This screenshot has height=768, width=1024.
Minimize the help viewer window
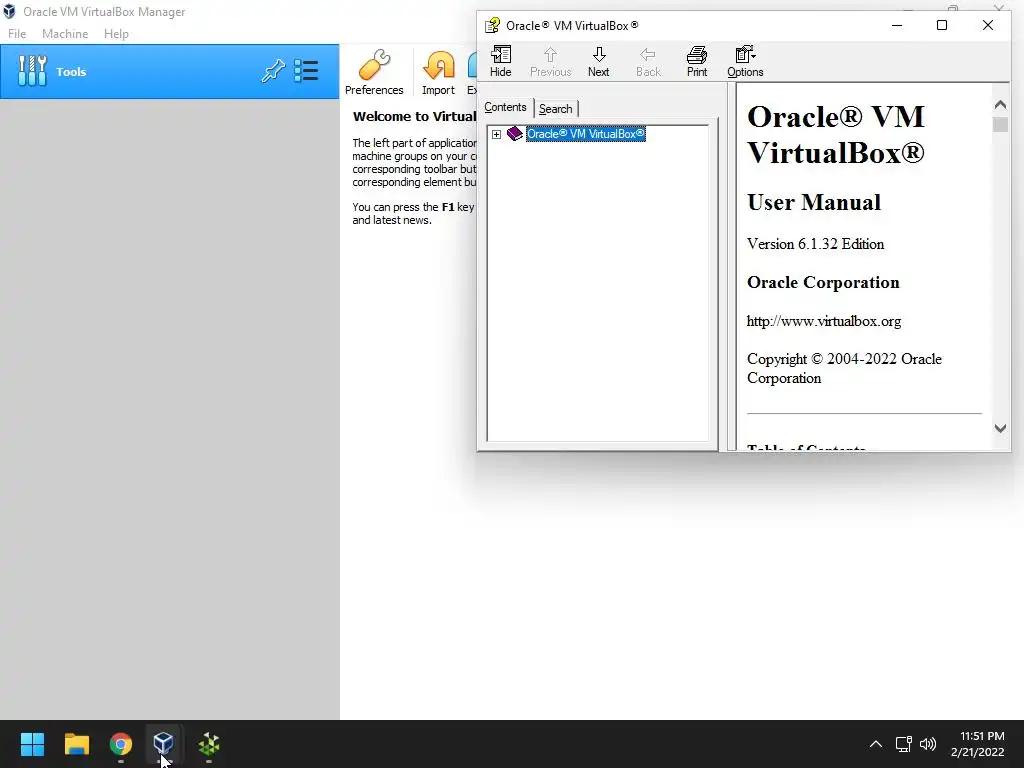pyautogui.click(x=897, y=25)
